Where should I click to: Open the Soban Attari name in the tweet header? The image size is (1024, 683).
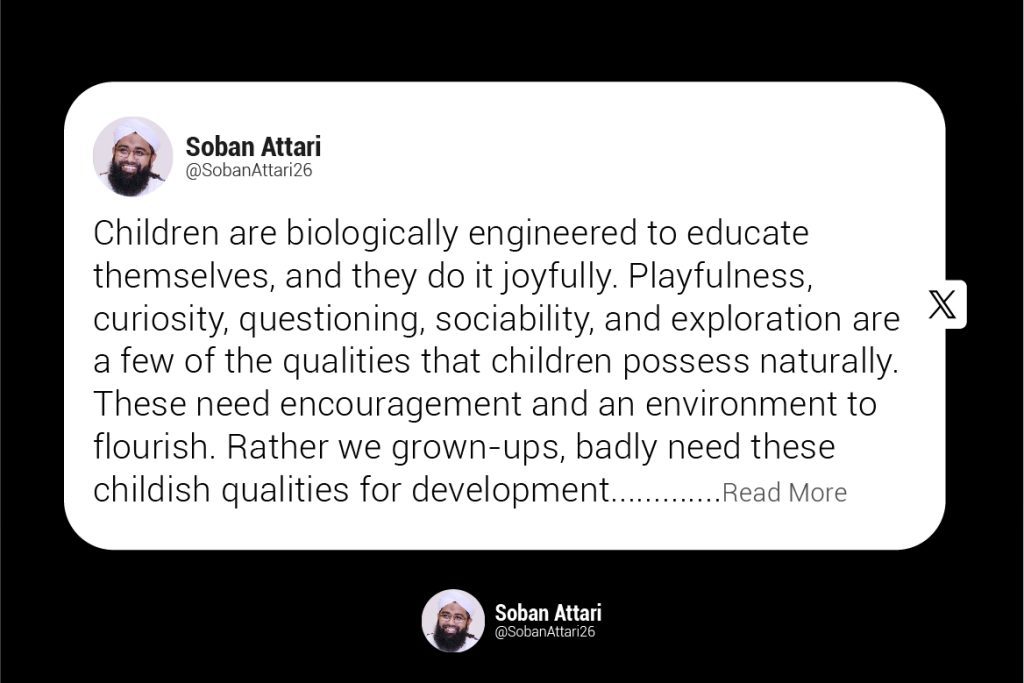tap(253, 147)
